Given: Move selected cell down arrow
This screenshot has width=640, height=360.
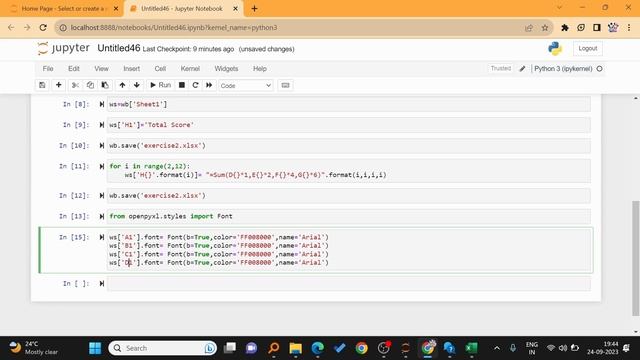Looking at the screenshot, I should [x=137, y=85].
